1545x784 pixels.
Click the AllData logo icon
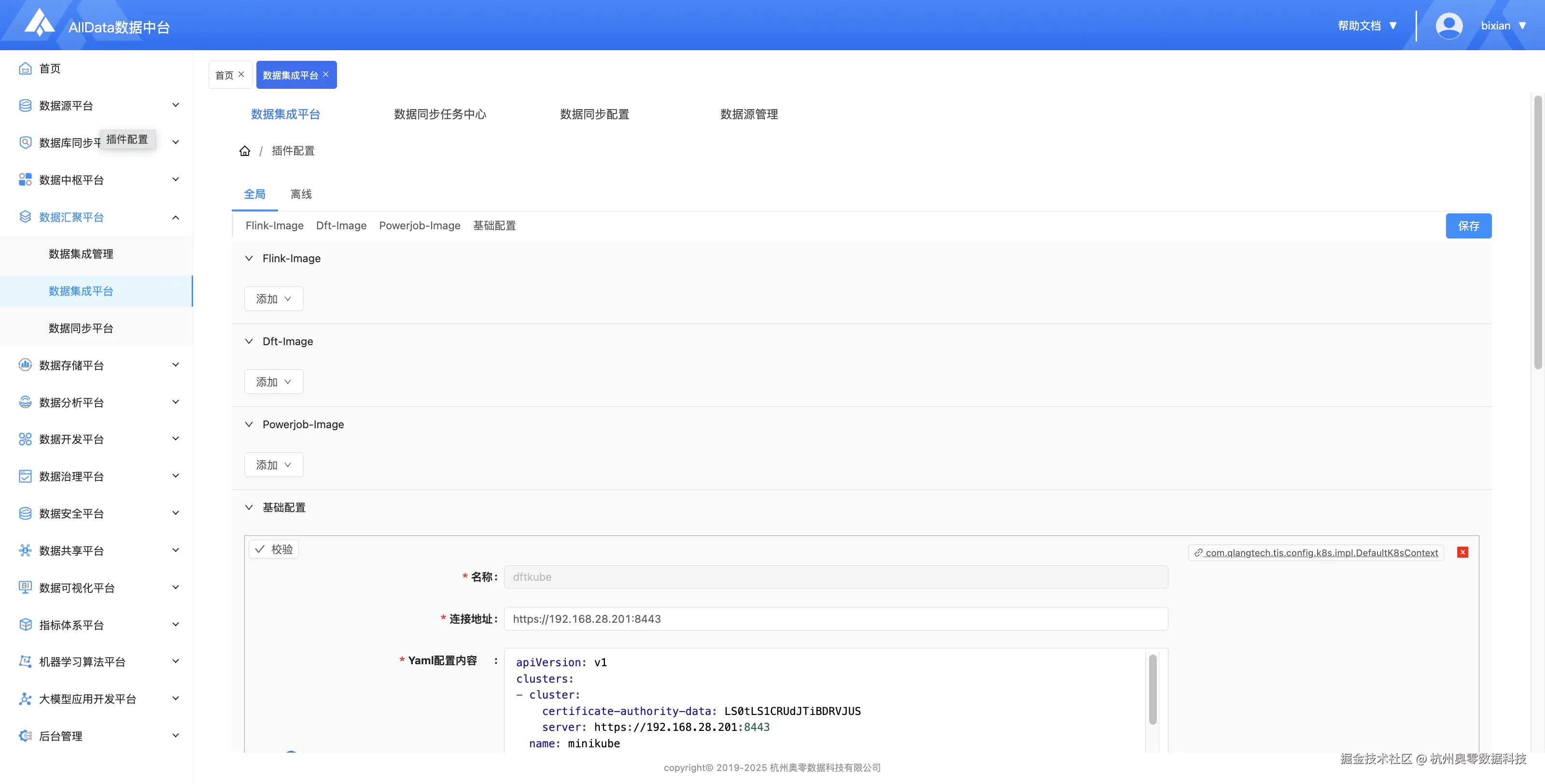pyautogui.click(x=40, y=23)
